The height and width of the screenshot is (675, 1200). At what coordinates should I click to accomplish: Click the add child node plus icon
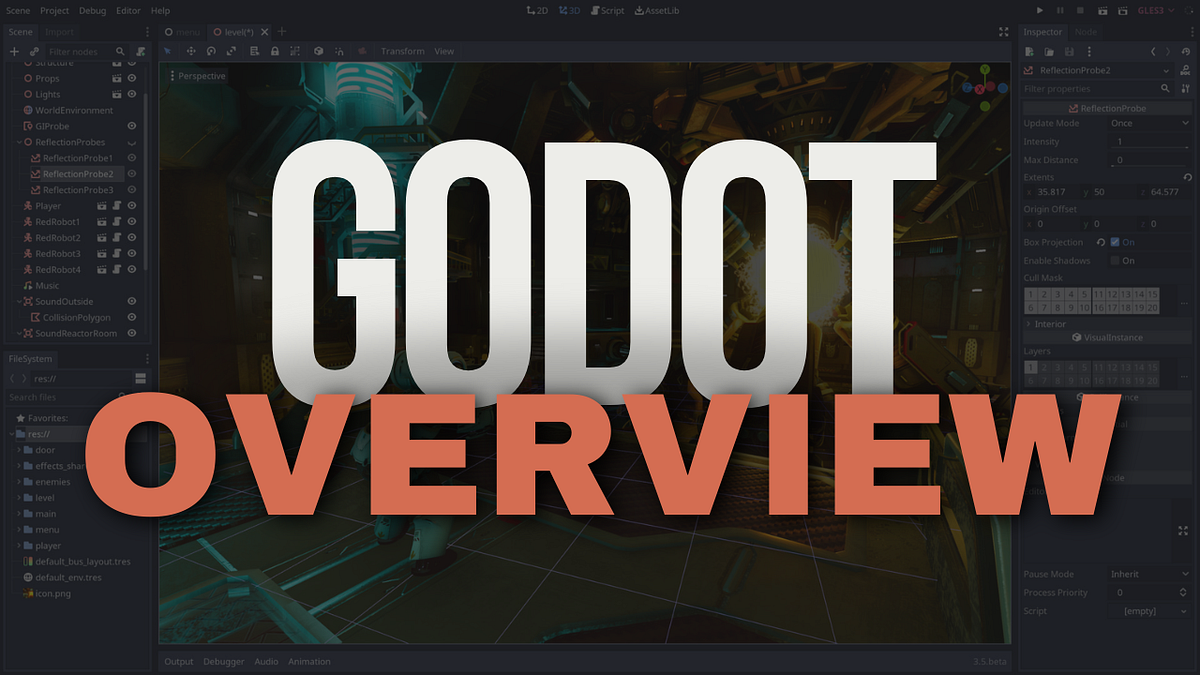coord(14,51)
